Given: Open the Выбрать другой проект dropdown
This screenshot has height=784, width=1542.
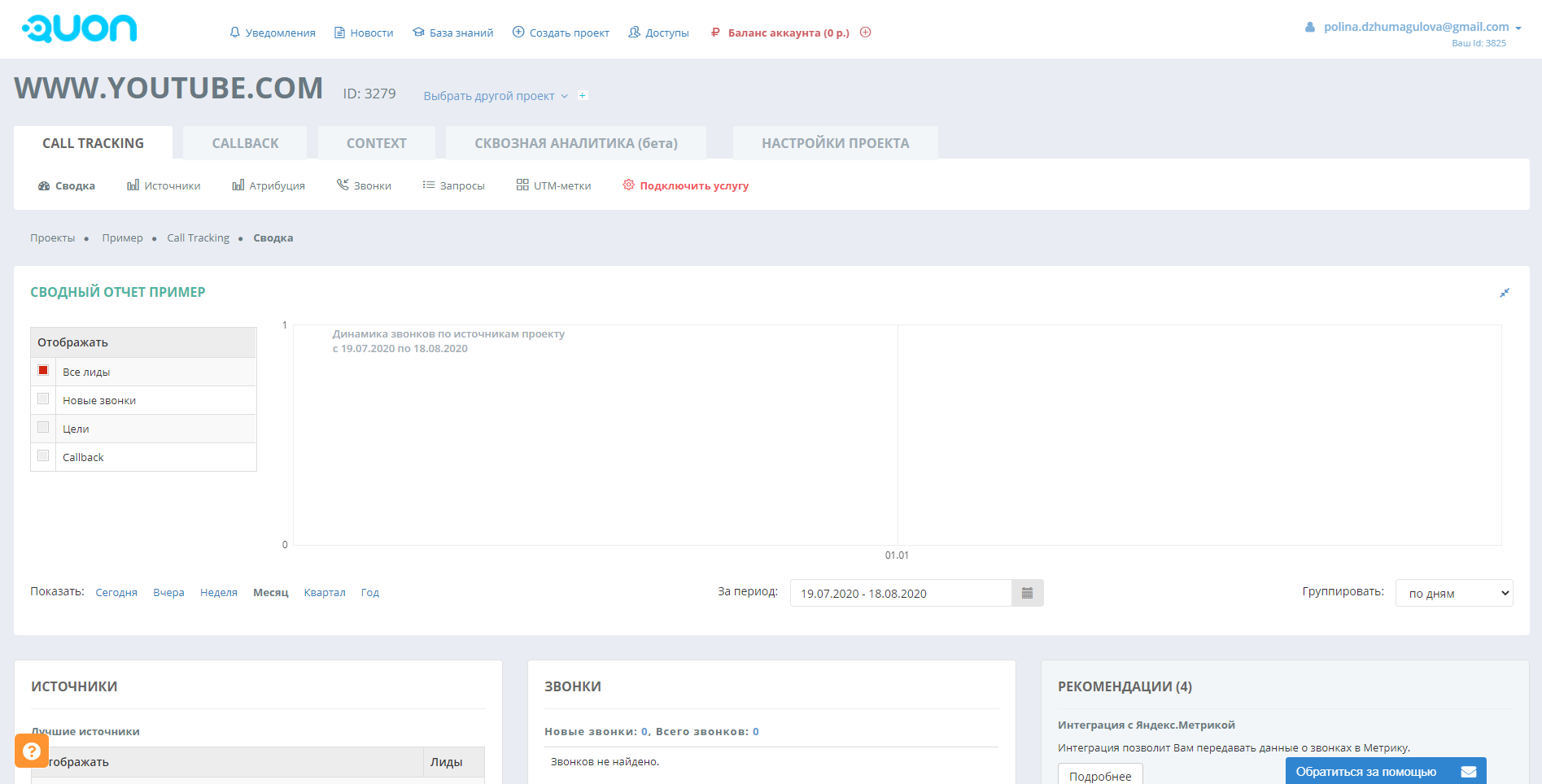Looking at the screenshot, I should 496,96.
